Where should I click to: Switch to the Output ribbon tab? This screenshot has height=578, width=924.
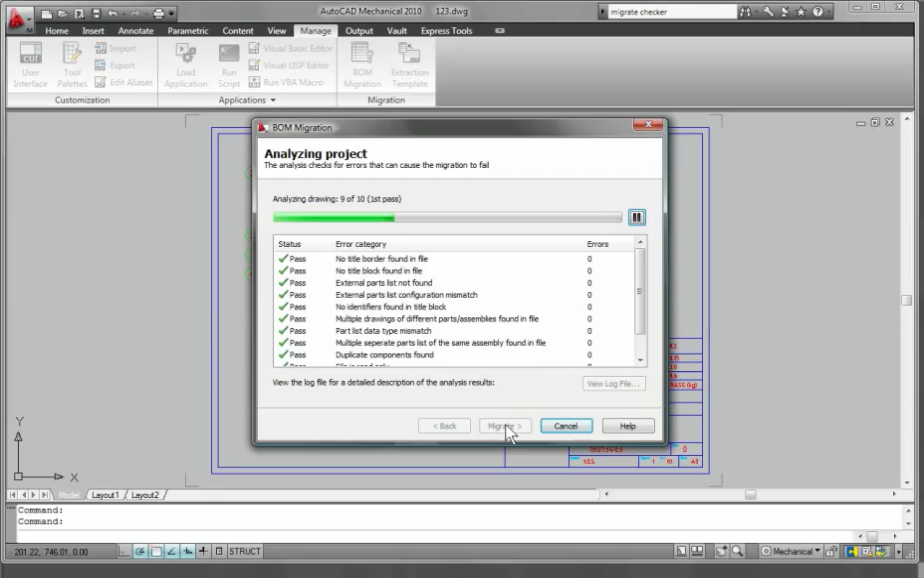point(359,31)
